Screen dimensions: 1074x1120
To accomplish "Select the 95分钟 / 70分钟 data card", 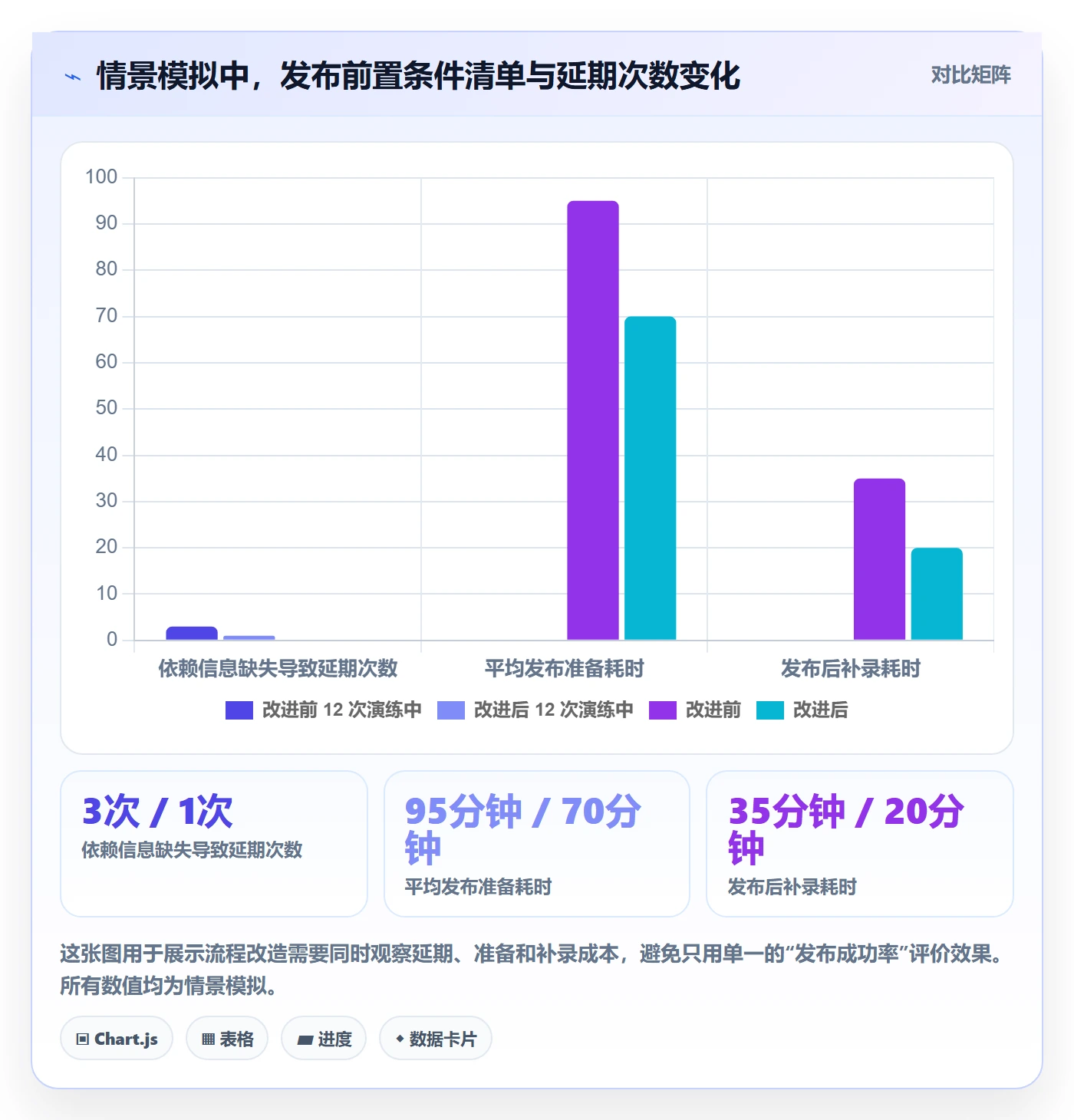I will (537, 844).
